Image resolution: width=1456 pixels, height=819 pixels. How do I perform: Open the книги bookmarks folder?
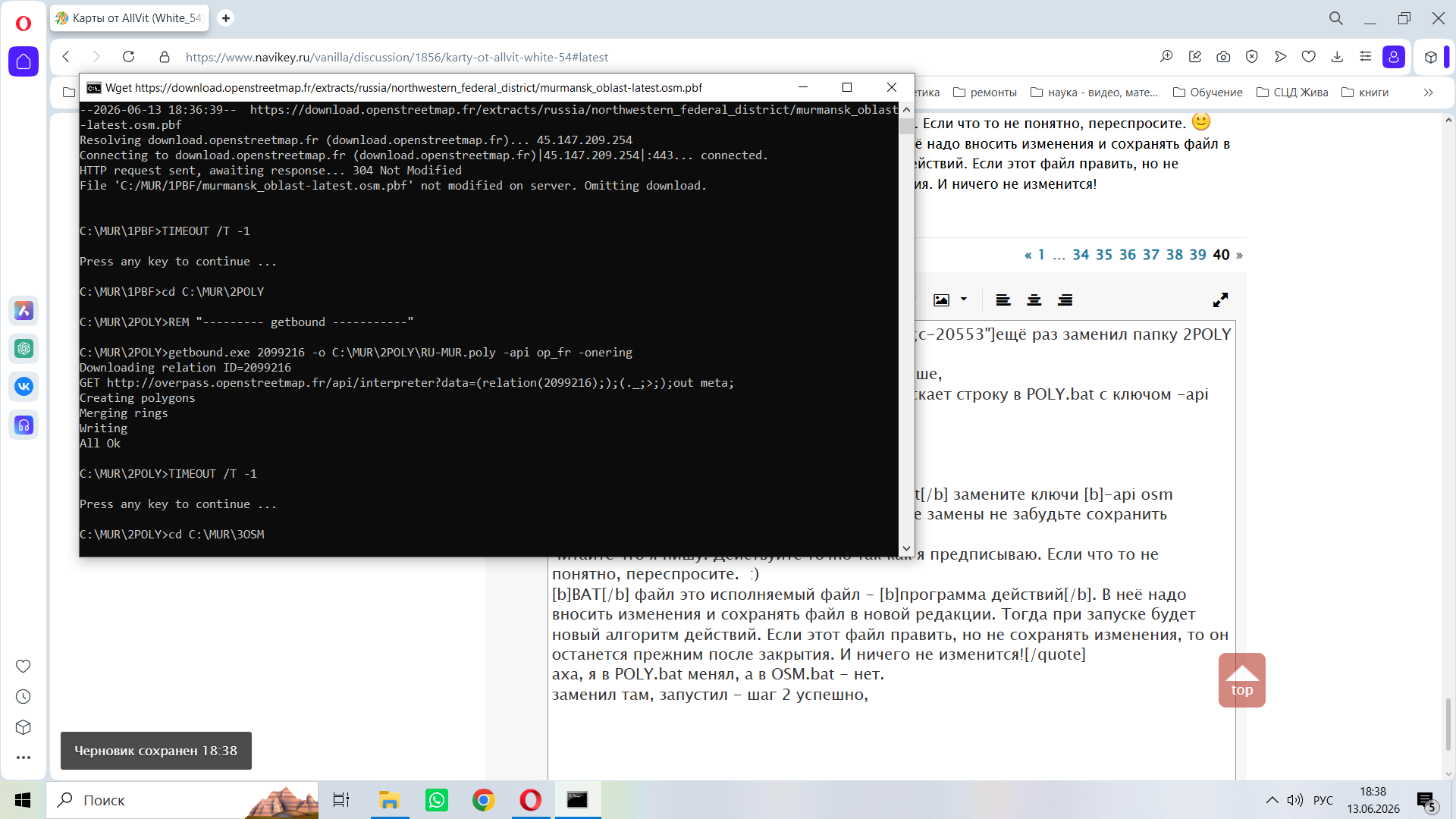[1365, 93]
